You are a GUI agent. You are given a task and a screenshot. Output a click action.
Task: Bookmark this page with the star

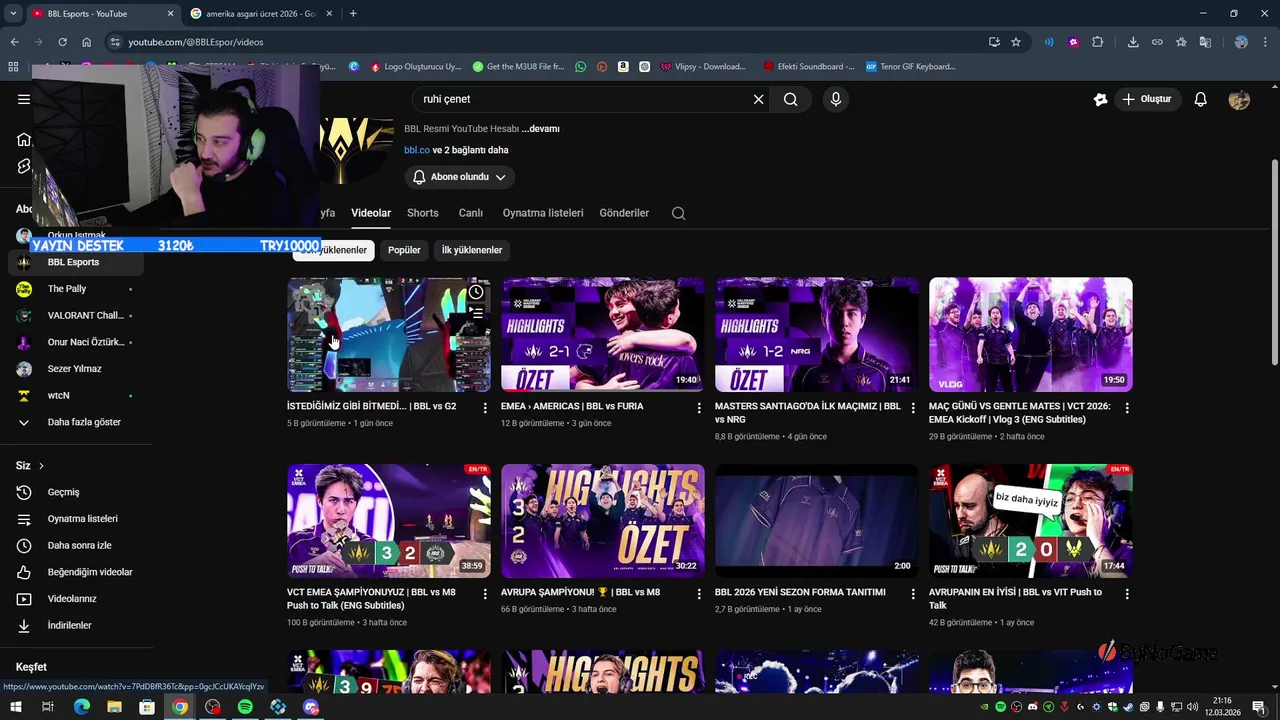coord(1016,42)
